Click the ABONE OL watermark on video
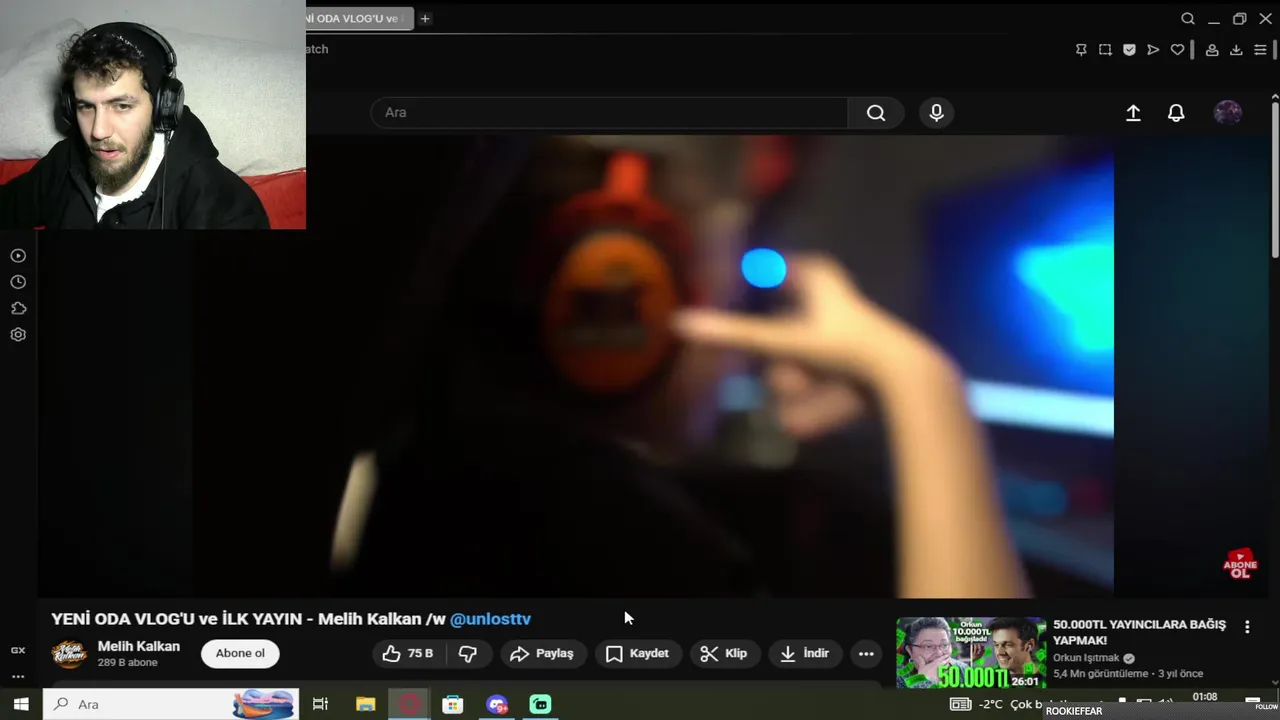Image resolution: width=1280 pixels, height=720 pixels. (x=1240, y=565)
